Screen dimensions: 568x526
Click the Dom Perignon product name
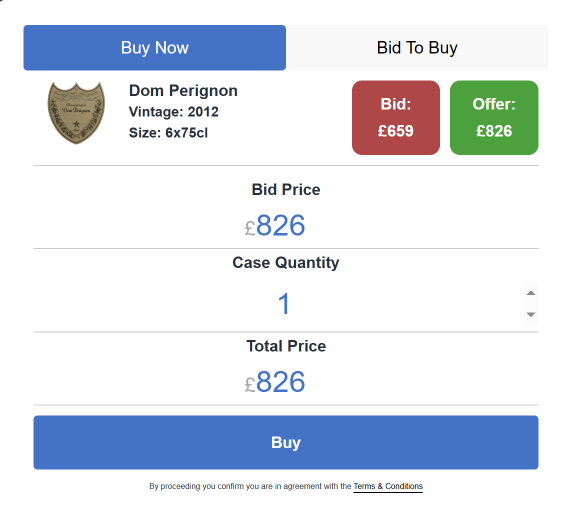[x=183, y=91]
